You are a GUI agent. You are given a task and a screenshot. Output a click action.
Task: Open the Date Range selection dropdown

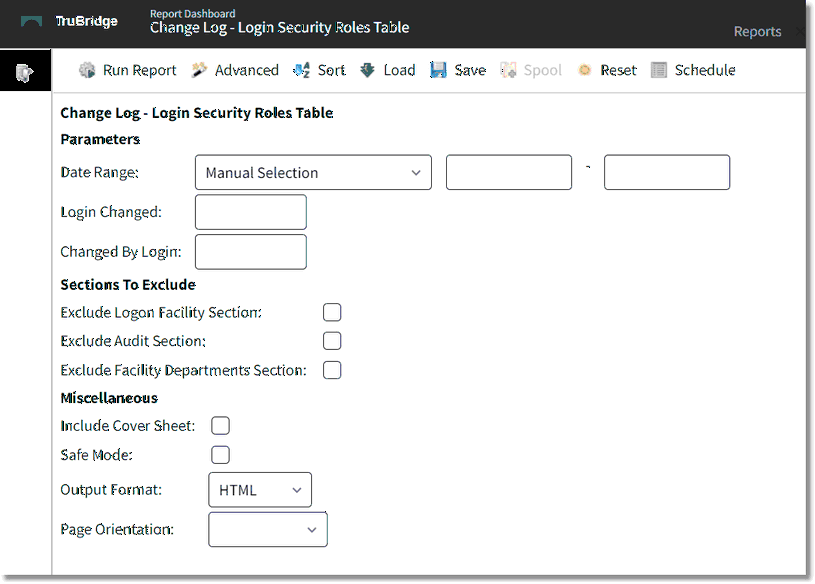coord(313,172)
